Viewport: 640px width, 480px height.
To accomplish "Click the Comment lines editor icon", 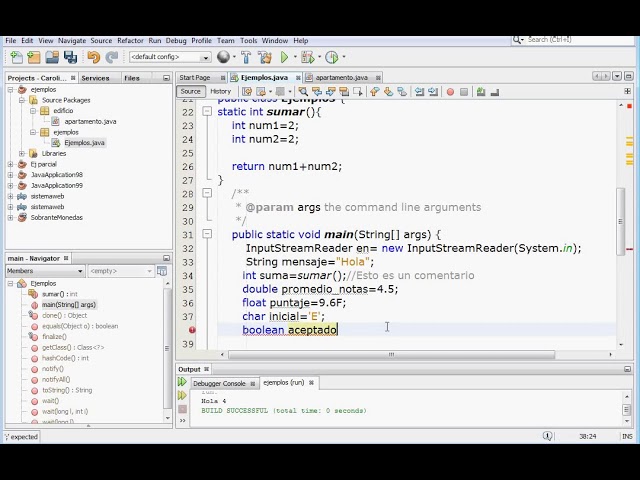I will pyautogui.click(x=481, y=92).
